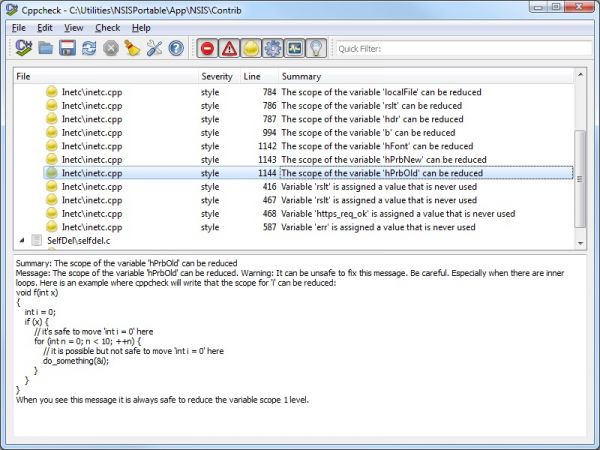
Task: Click the message details text pane
Action: [x=300, y=345]
